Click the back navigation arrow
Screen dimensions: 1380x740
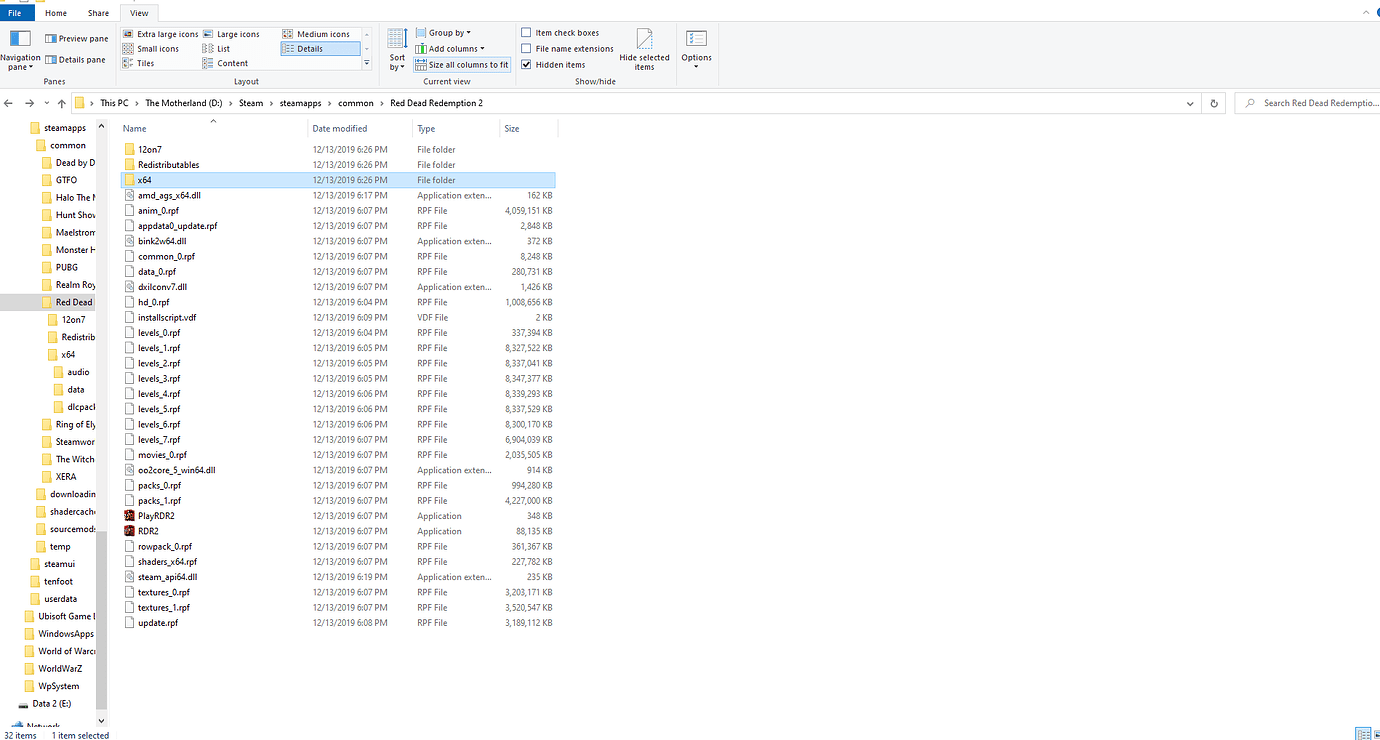[8, 102]
